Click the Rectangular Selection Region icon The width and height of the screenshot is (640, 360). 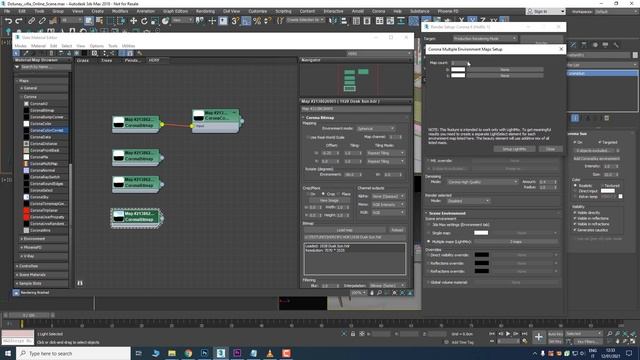coord(111,21)
